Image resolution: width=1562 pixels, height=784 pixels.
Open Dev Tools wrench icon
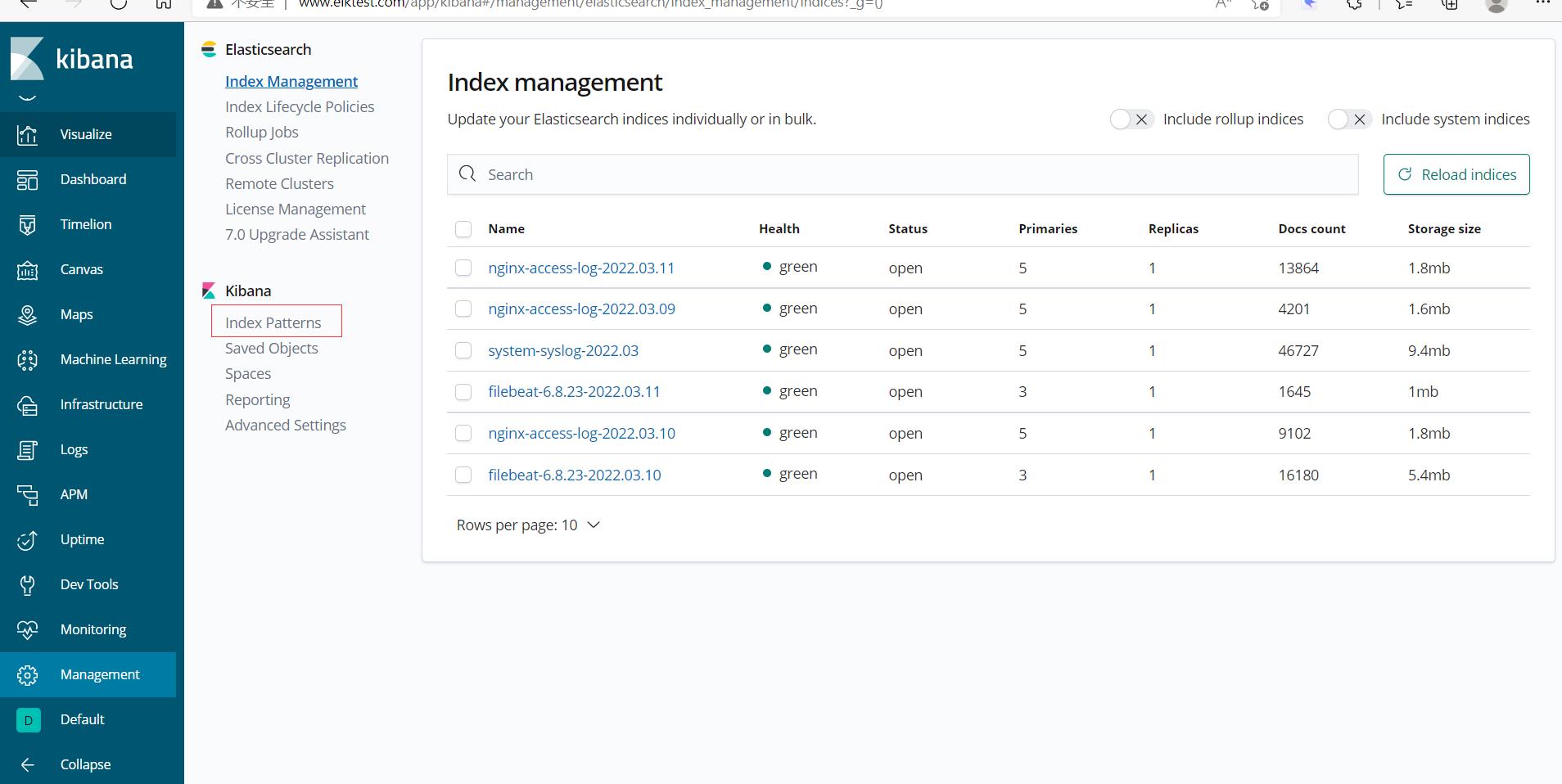27,584
